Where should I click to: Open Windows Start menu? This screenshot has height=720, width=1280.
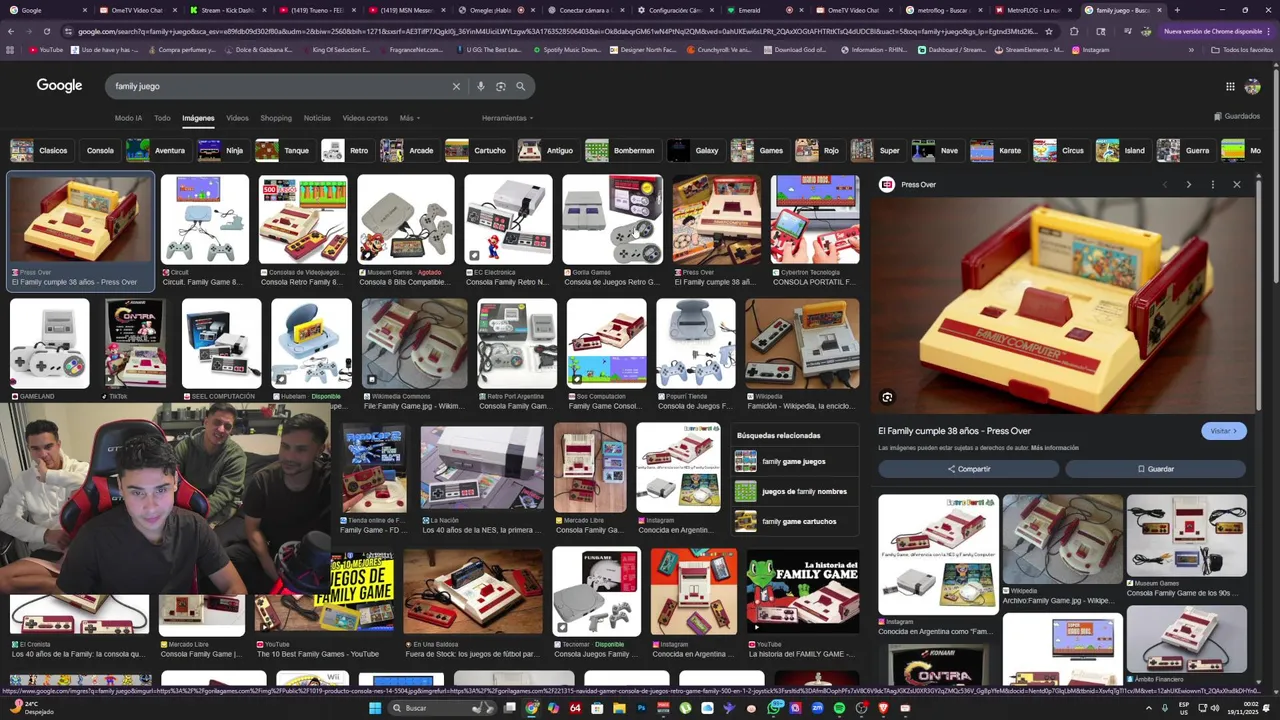(x=375, y=708)
